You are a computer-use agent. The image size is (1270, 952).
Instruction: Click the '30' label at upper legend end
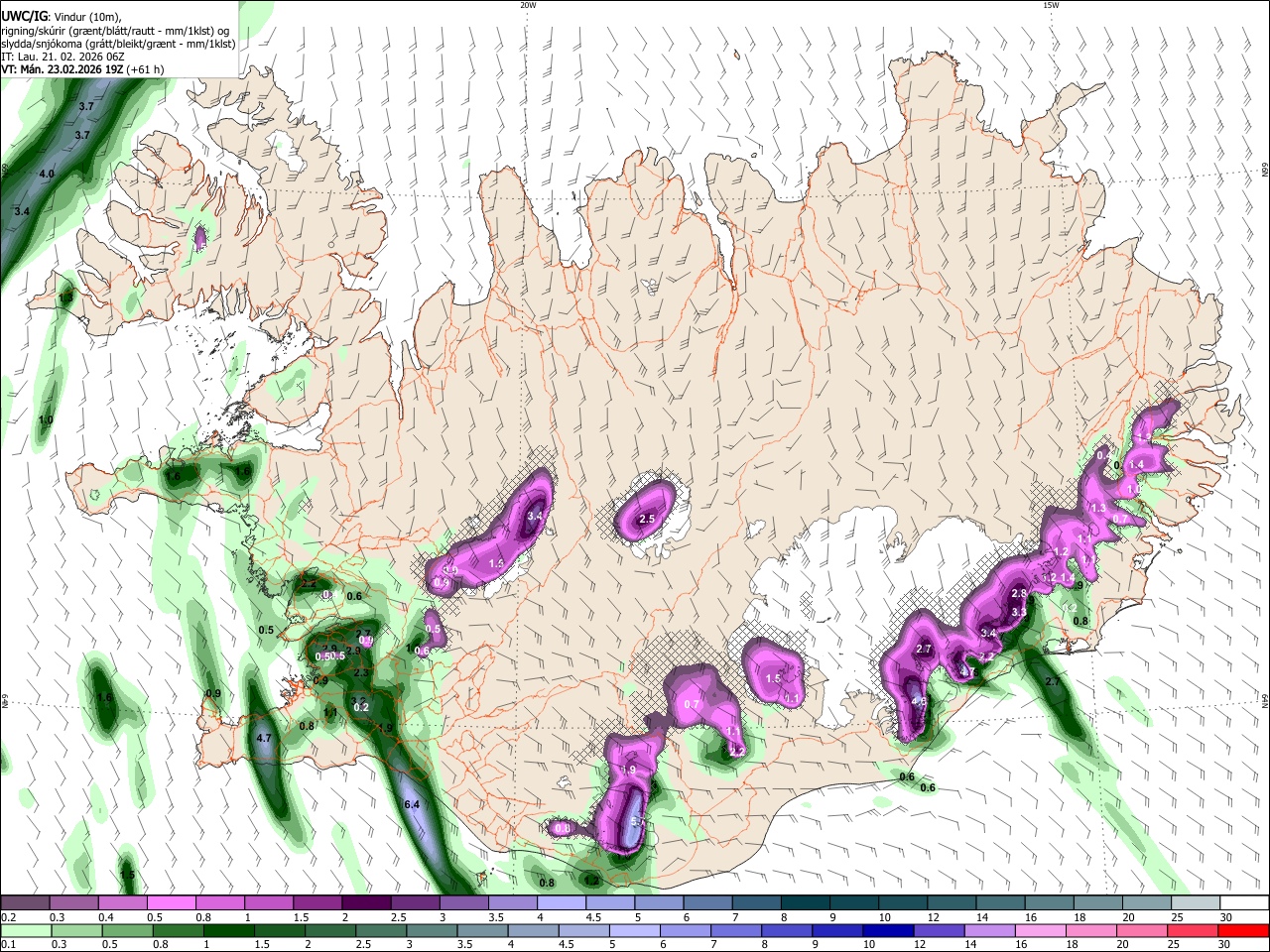1225,917
